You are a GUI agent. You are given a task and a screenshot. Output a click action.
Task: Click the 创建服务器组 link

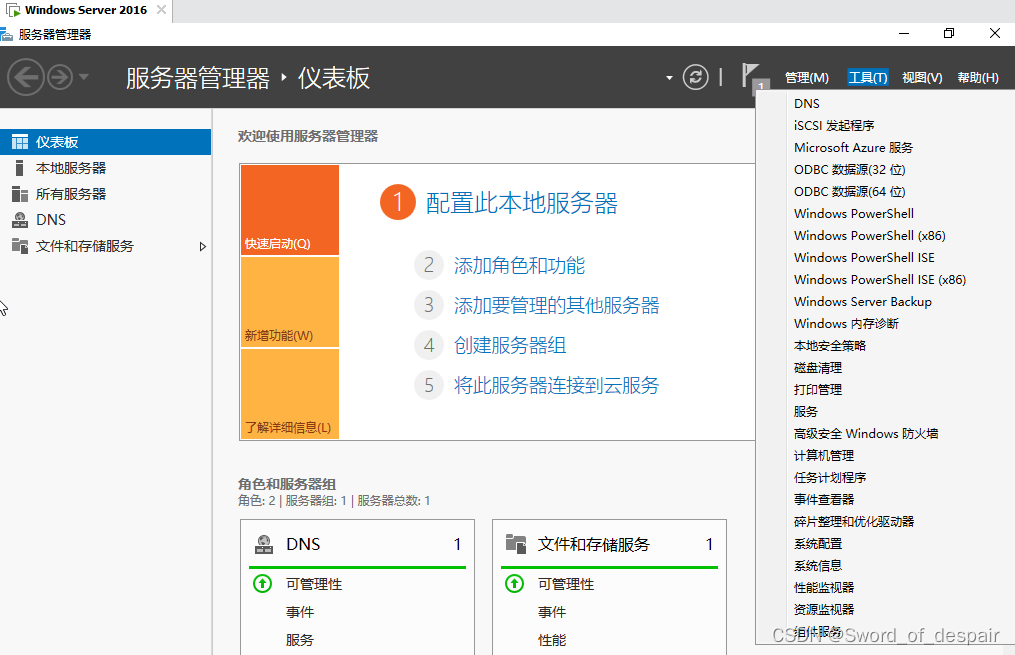[510, 345]
